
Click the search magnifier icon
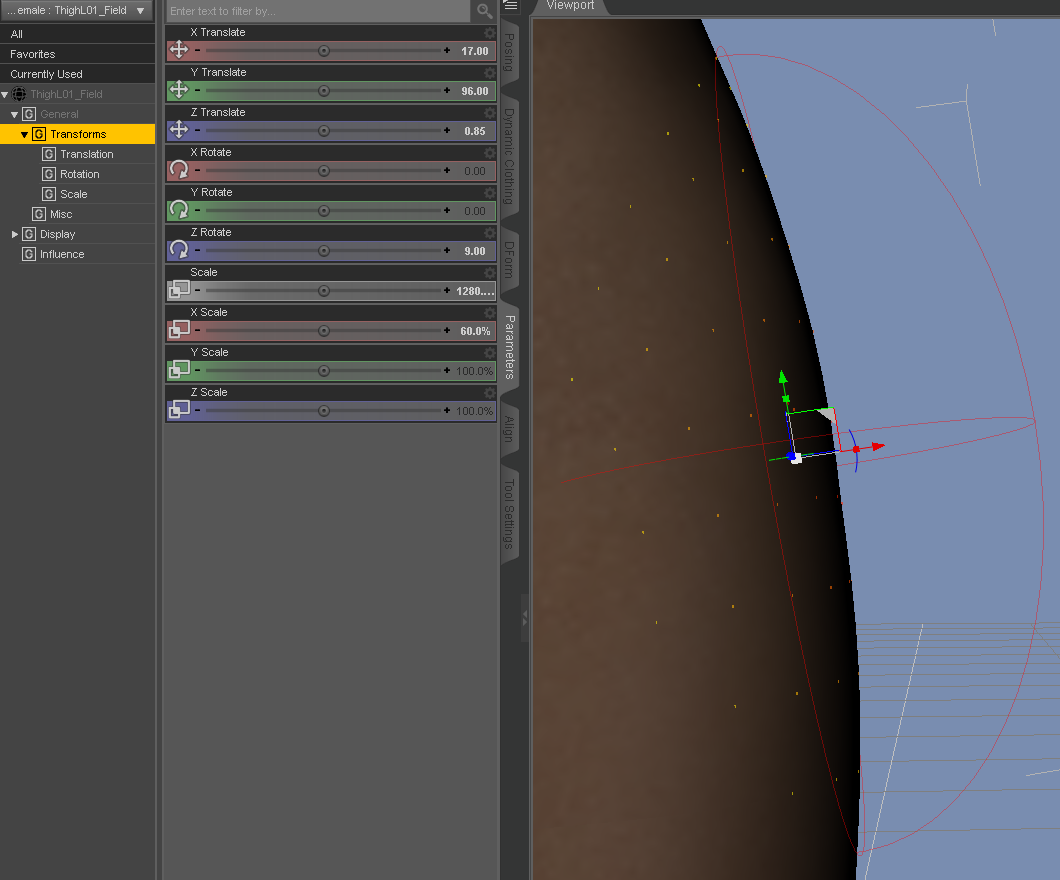tap(485, 11)
